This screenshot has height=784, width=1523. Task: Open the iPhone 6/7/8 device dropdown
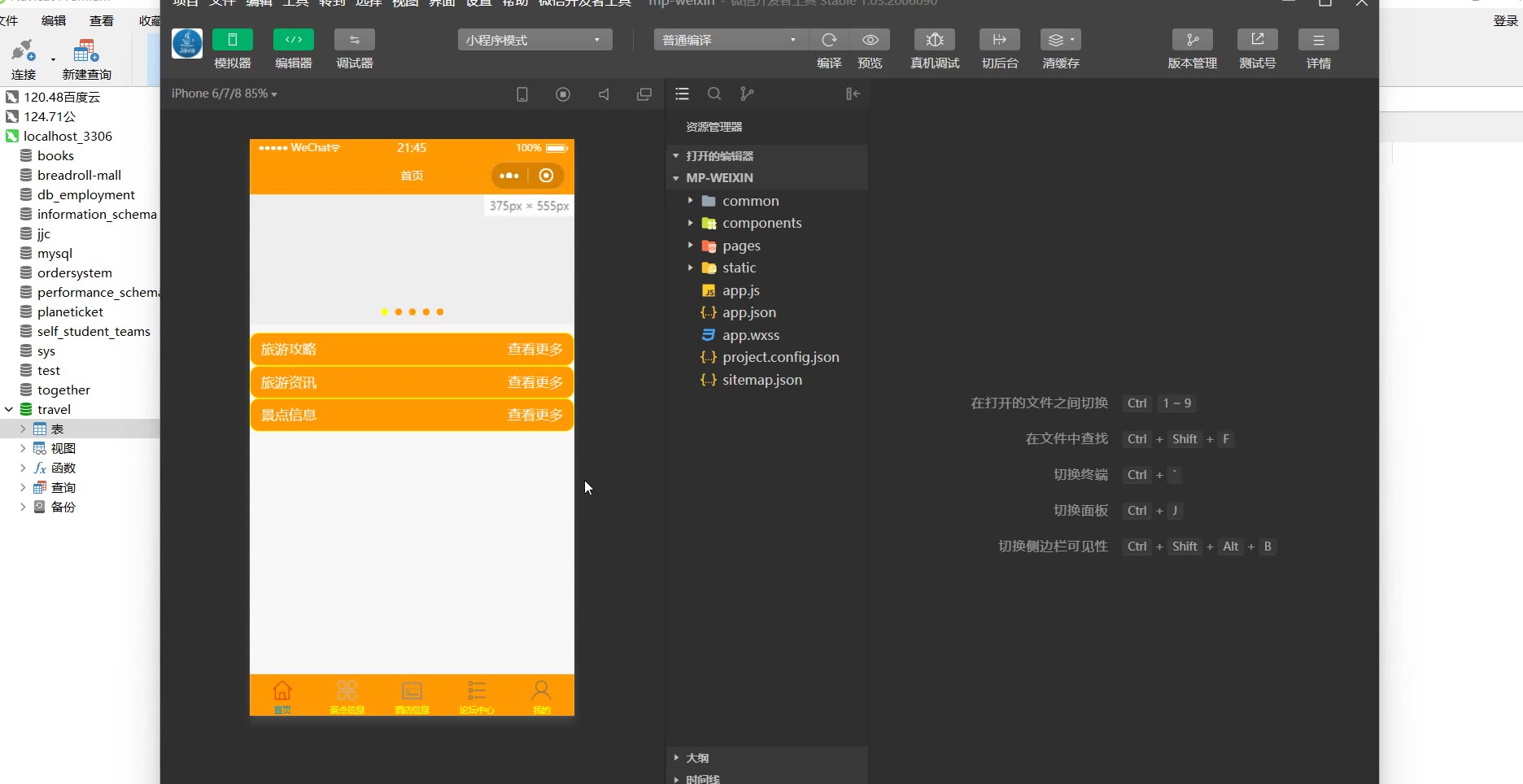225,94
